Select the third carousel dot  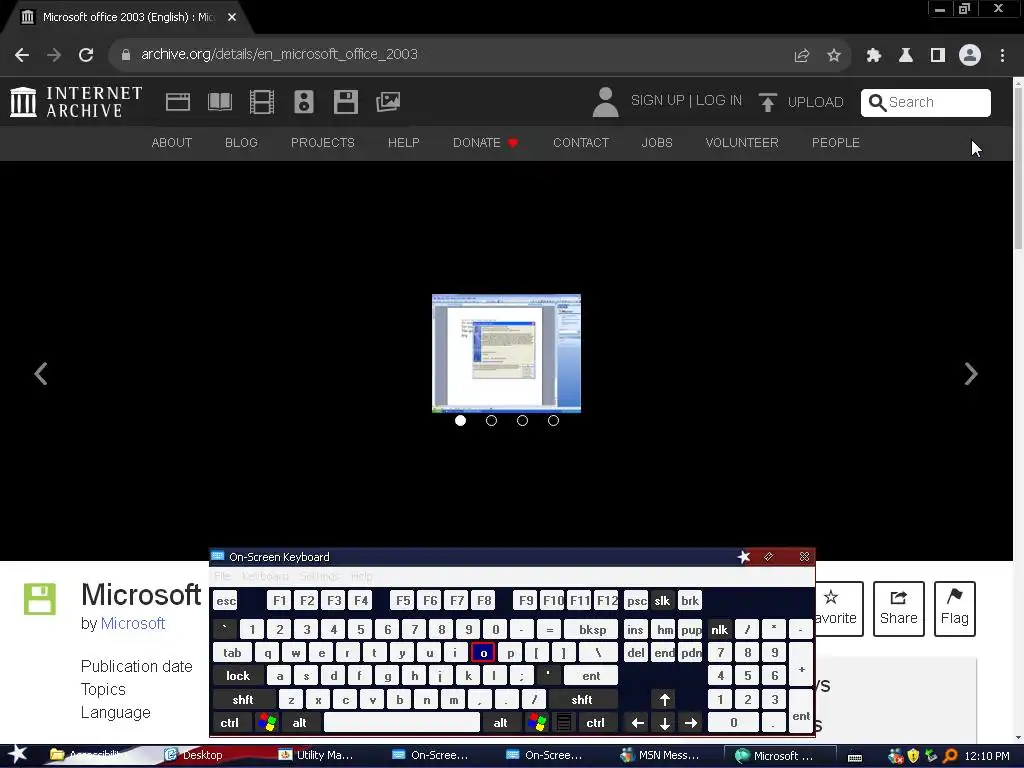[x=522, y=421]
